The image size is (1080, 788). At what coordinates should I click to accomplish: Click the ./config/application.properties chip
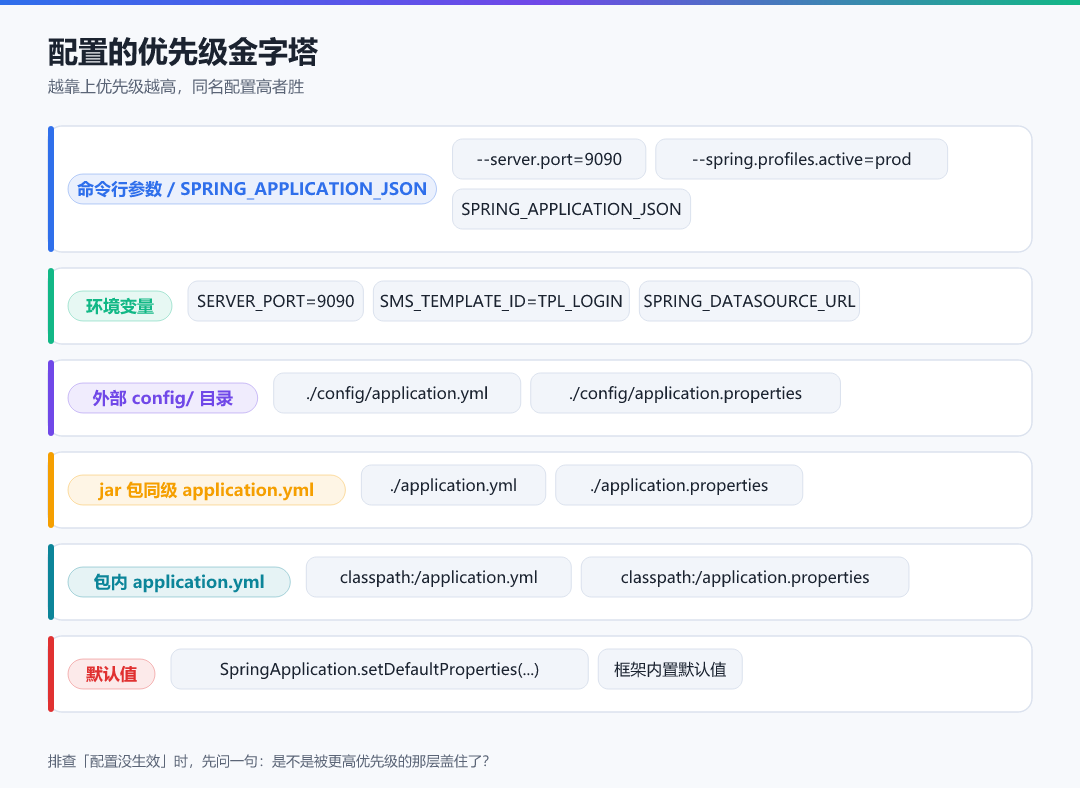tap(685, 393)
